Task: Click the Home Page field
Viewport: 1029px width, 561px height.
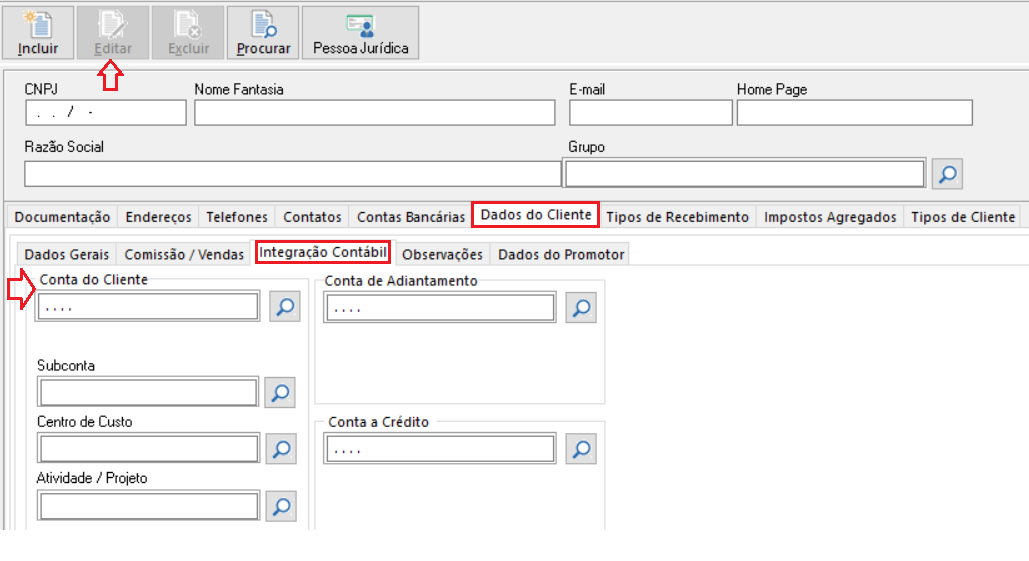Action: pos(854,113)
